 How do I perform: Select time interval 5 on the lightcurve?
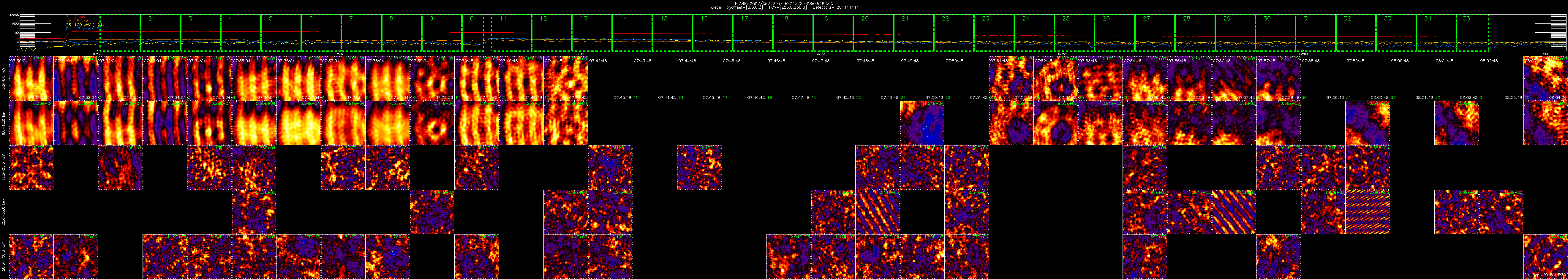pyautogui.click(x=281, y=33)
